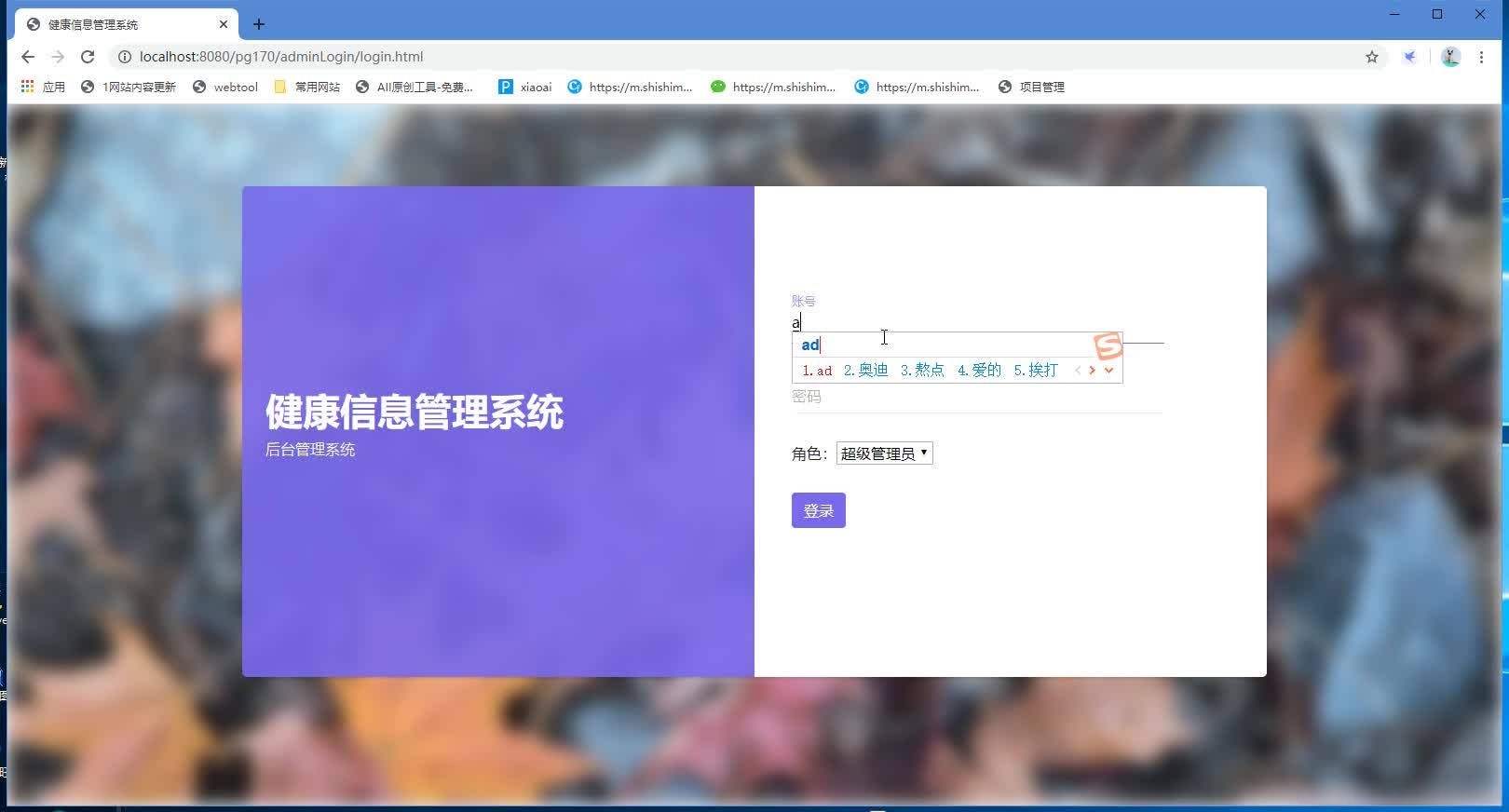Click the 登录 login button
Screen dimensions: 1509x812
pos(819,510)
